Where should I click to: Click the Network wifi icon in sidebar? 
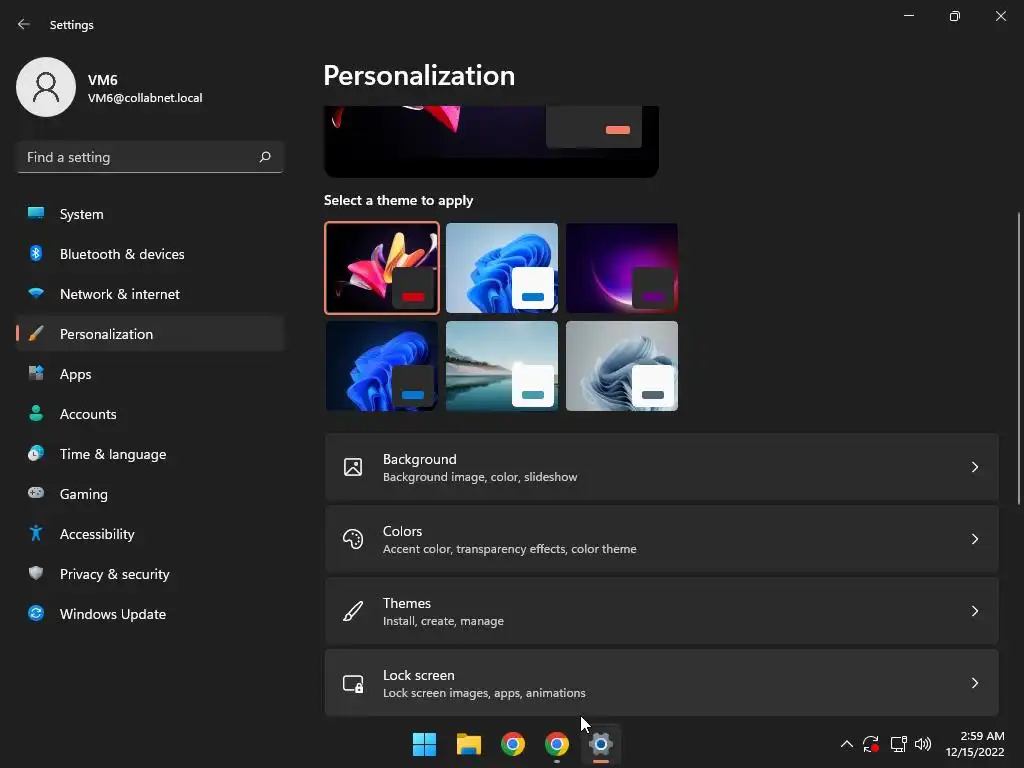(36, 293)
